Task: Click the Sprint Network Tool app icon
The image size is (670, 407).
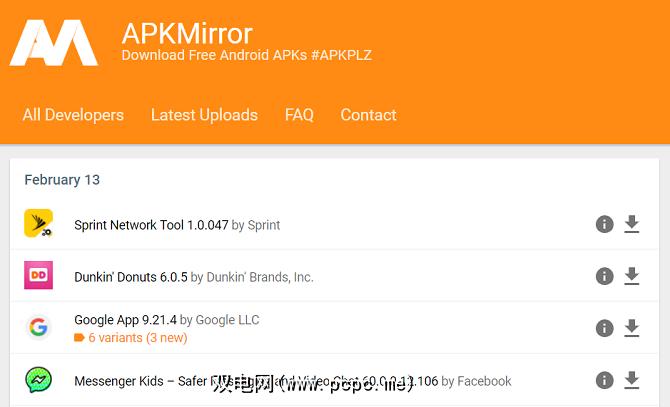Action: click(38, 223)
